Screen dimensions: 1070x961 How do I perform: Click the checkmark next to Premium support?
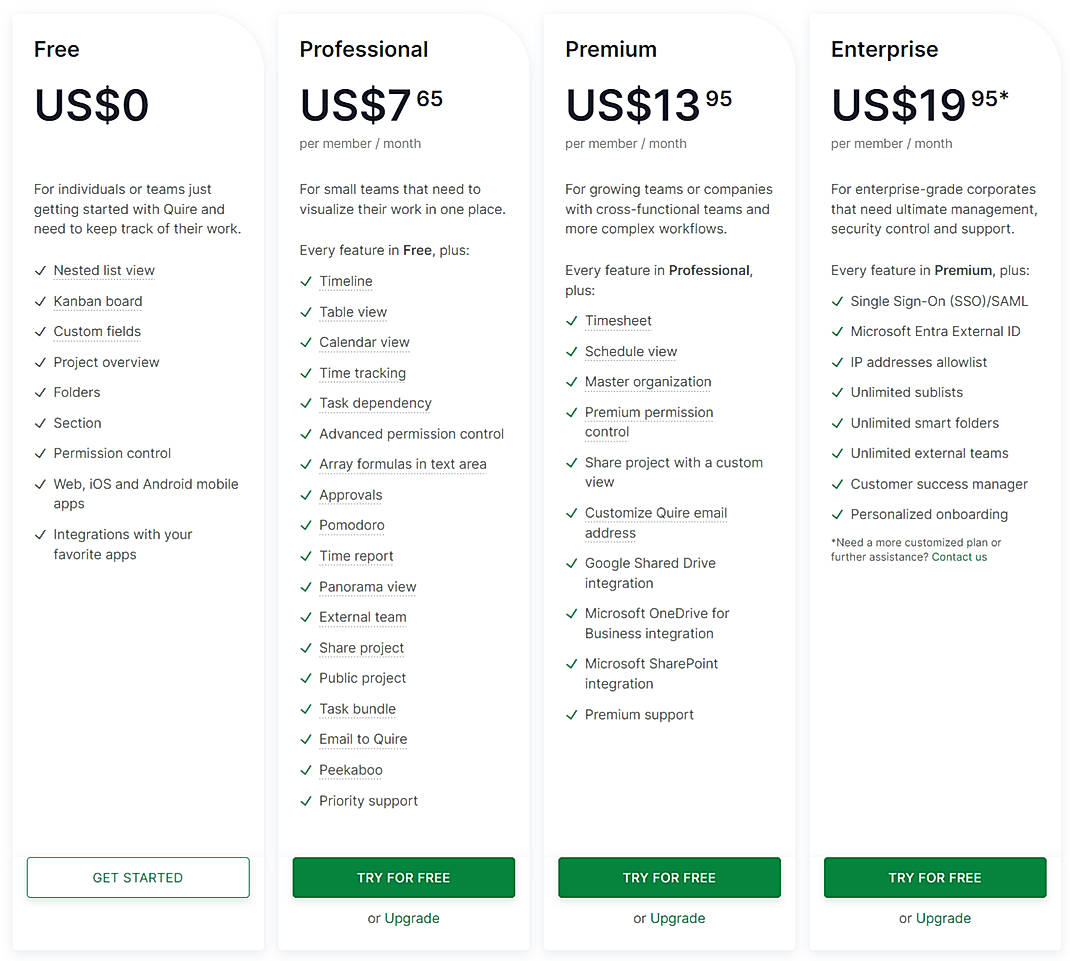[x=571, y=715]
